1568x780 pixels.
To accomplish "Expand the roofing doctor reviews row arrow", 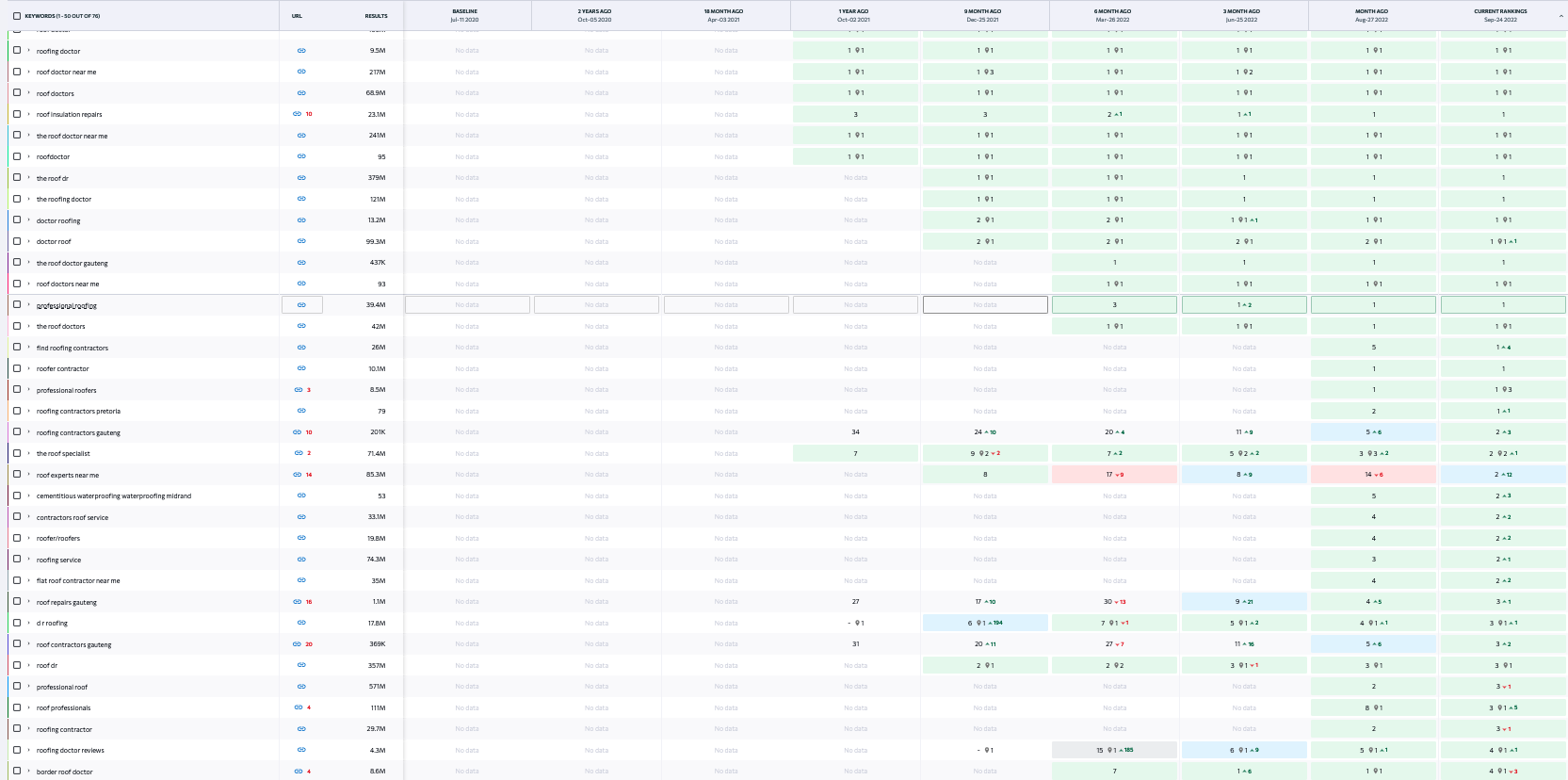I will coord(29,750).
